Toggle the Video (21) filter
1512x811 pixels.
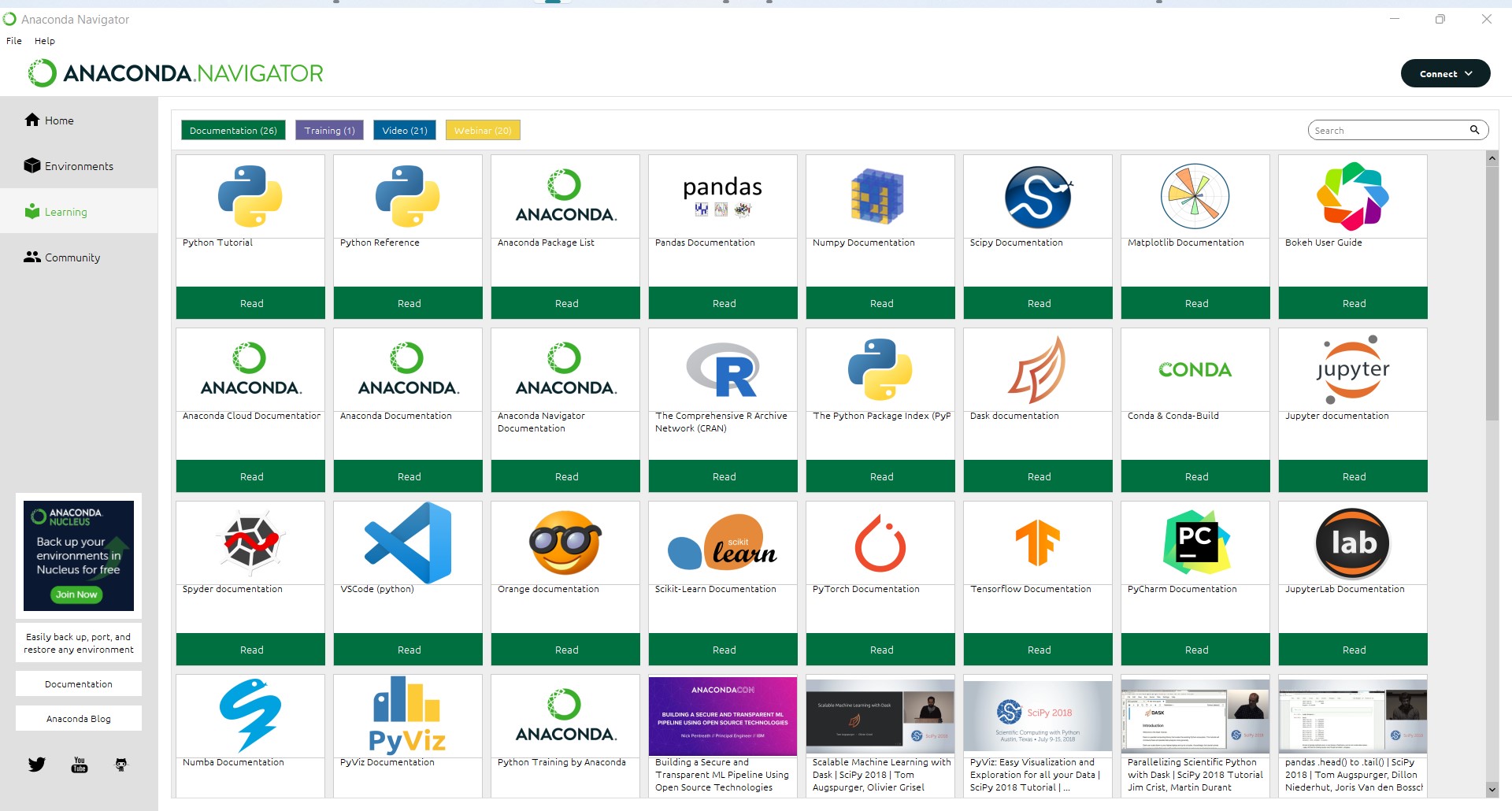coord(405,131)
